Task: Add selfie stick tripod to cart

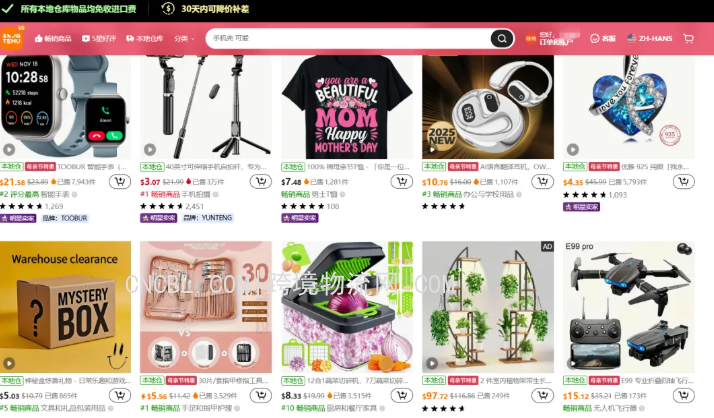Action: coord(261,182)
